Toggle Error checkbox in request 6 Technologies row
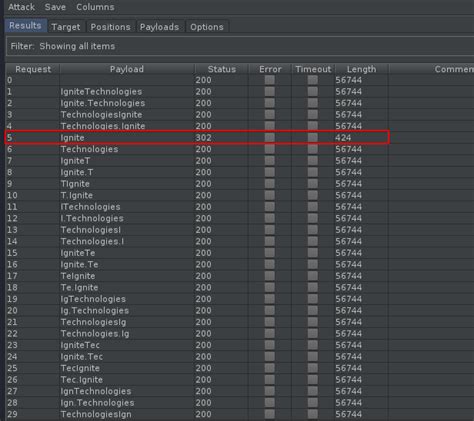Image resolution: width=474 pixels, height=421 pixels. 270,149
